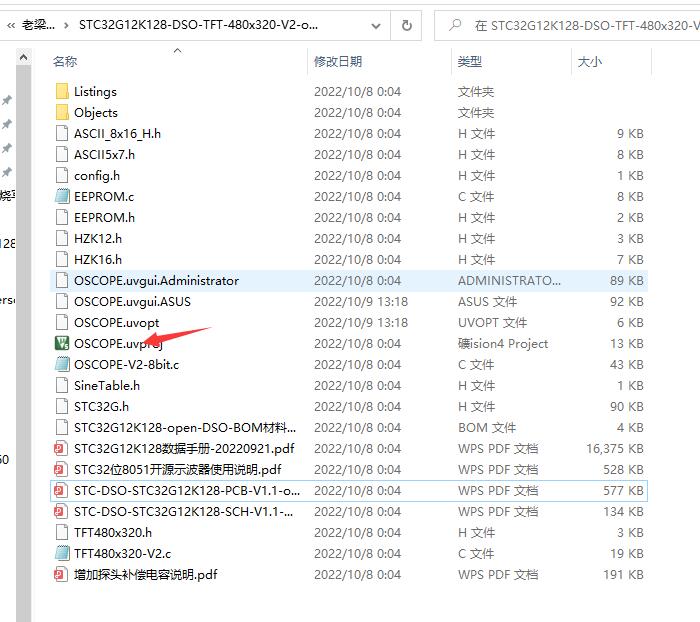Select the SineTable.h file name
The image size is (700, 622).
107,385
